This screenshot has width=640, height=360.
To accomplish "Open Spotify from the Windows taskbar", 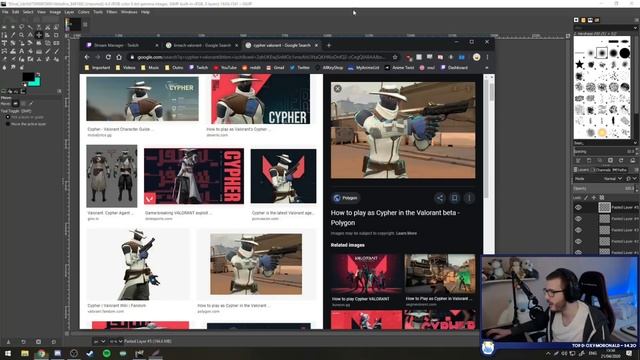I will tap(107, 353).
